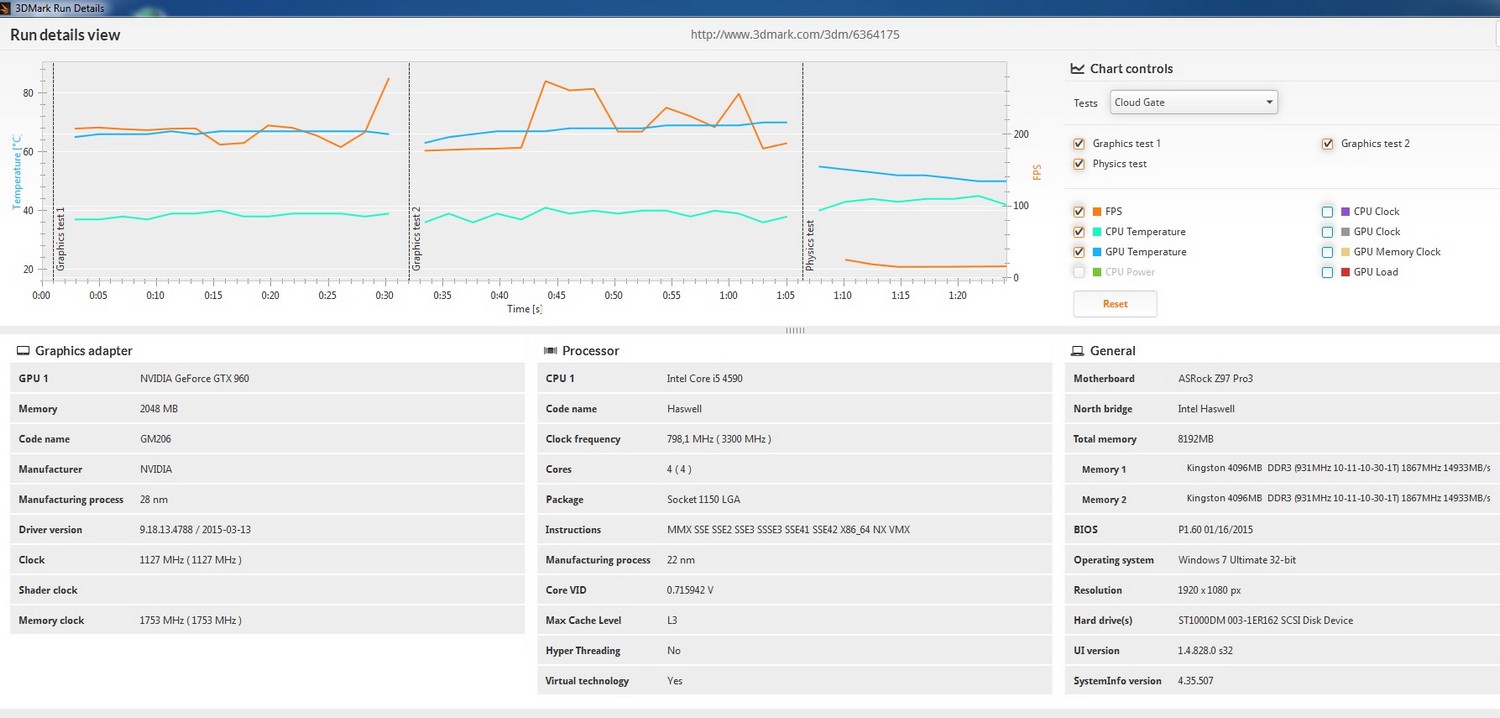Viewport: 1500px width, 718px height.
Task: Open the 3dmark.com result URL
Action: pyautogui.click(x=795, y=35)
